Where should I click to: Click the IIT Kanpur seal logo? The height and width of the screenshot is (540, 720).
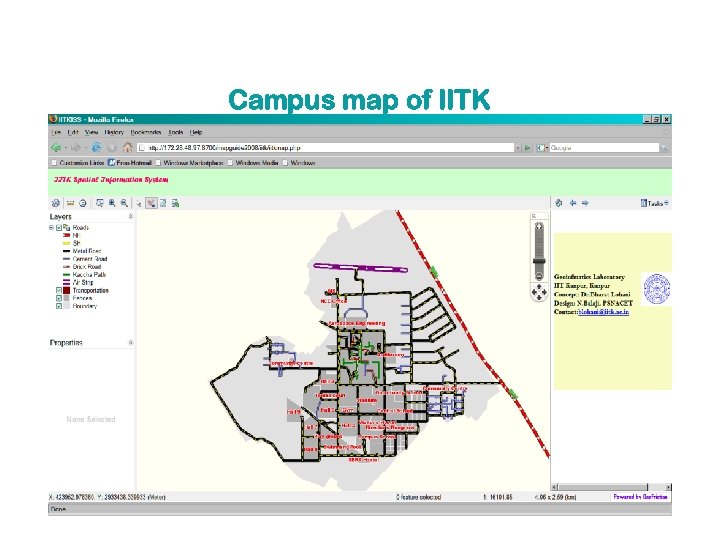click(x=657, y=289)
